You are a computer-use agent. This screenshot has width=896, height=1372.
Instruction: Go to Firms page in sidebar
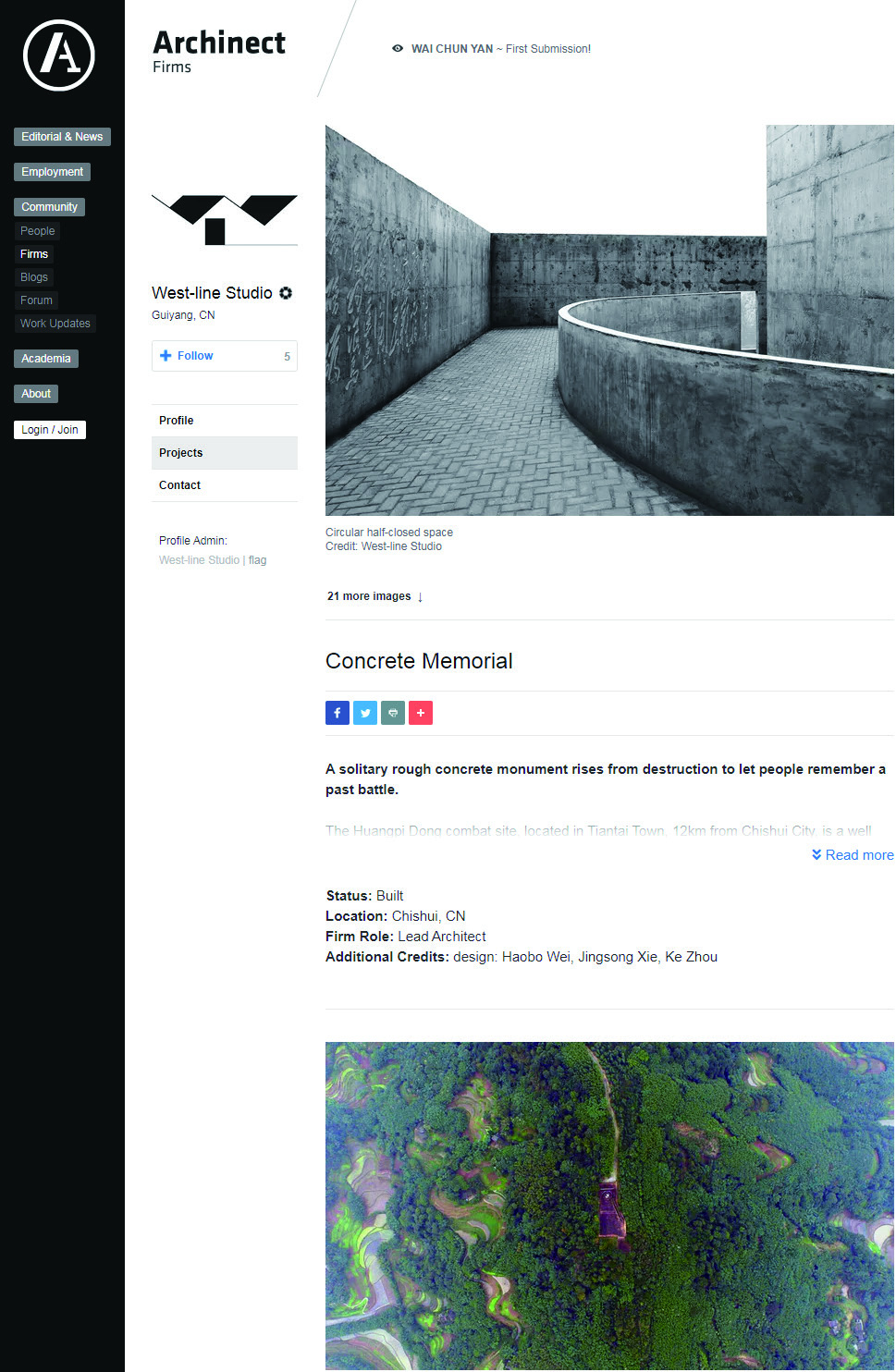click(34, 254)
